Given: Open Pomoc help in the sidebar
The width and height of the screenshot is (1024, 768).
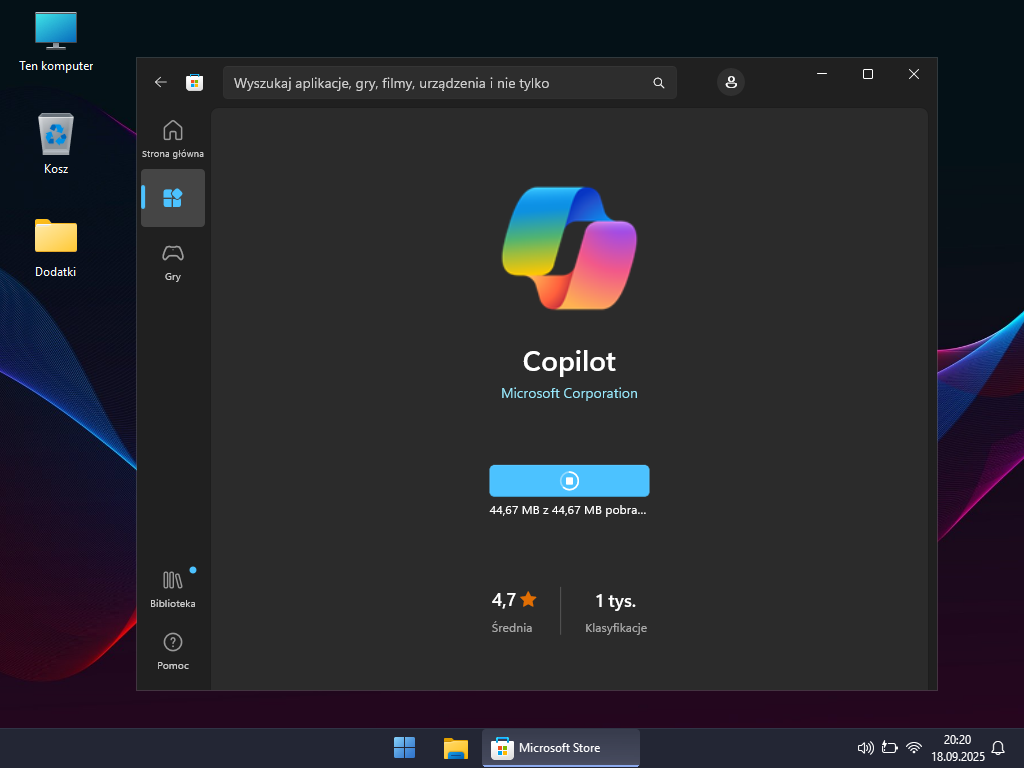Looking at the screenshot, I should coord(173,650).
